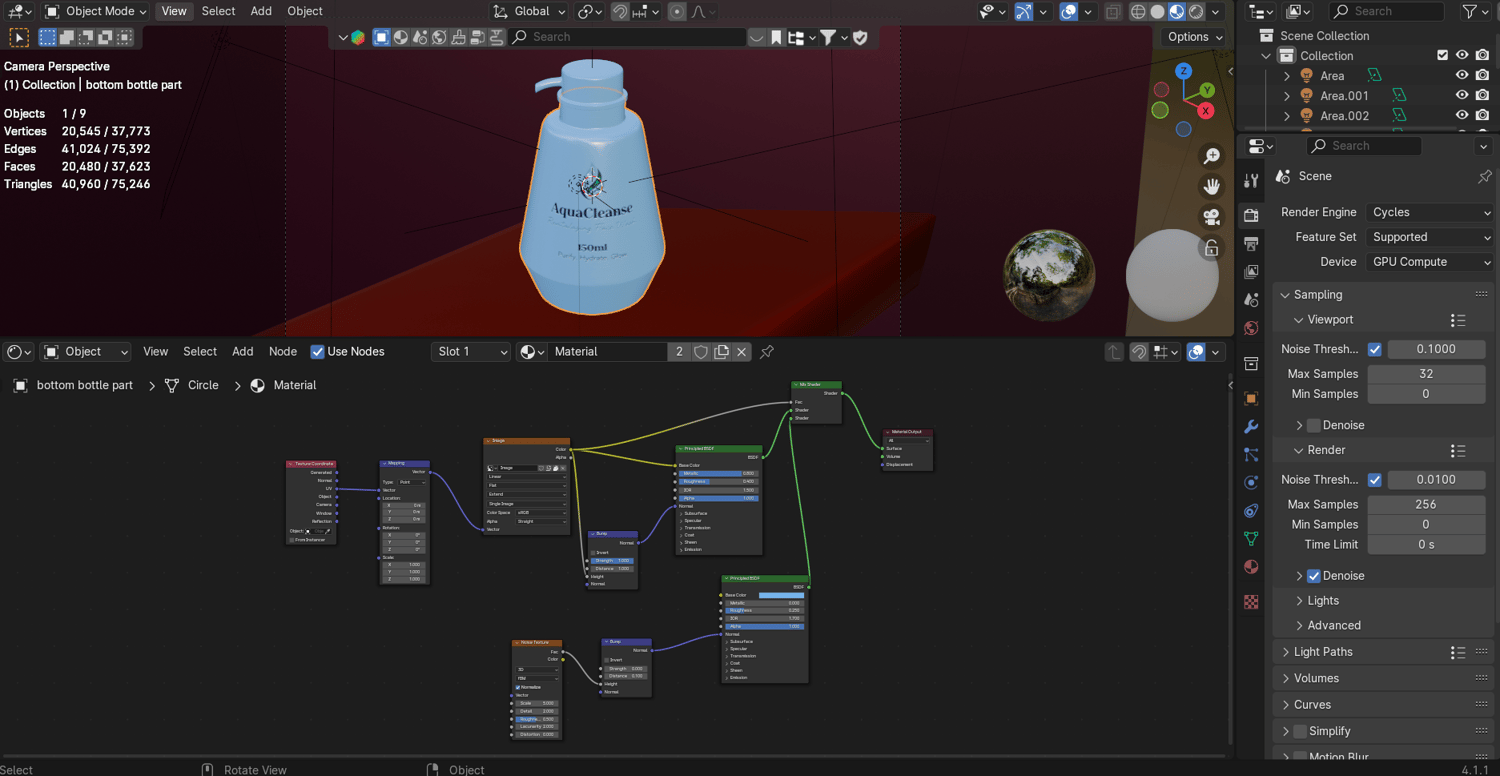Click the green Y axis gizmo ball
Image resolution: width=1500 pixels, height=776 pixels.
click(x=1207, y=90)
